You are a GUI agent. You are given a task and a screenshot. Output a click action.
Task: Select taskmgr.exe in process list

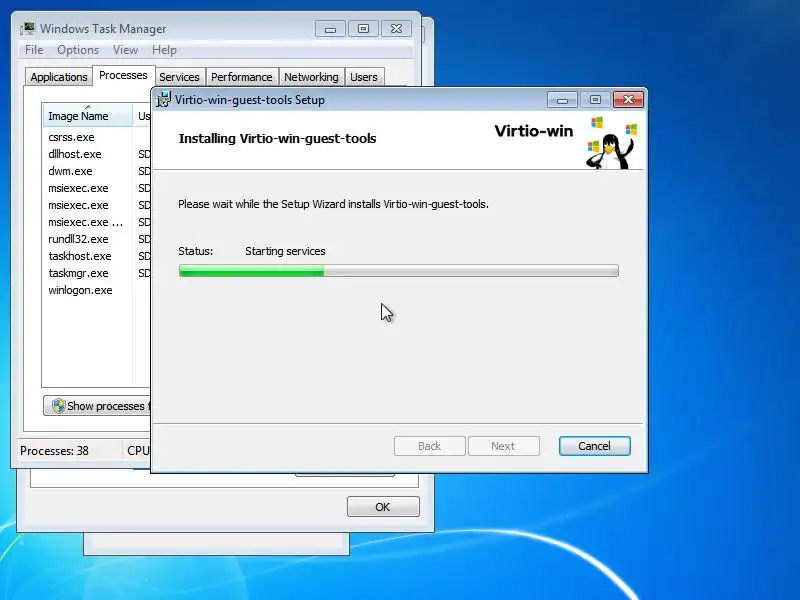78,273
